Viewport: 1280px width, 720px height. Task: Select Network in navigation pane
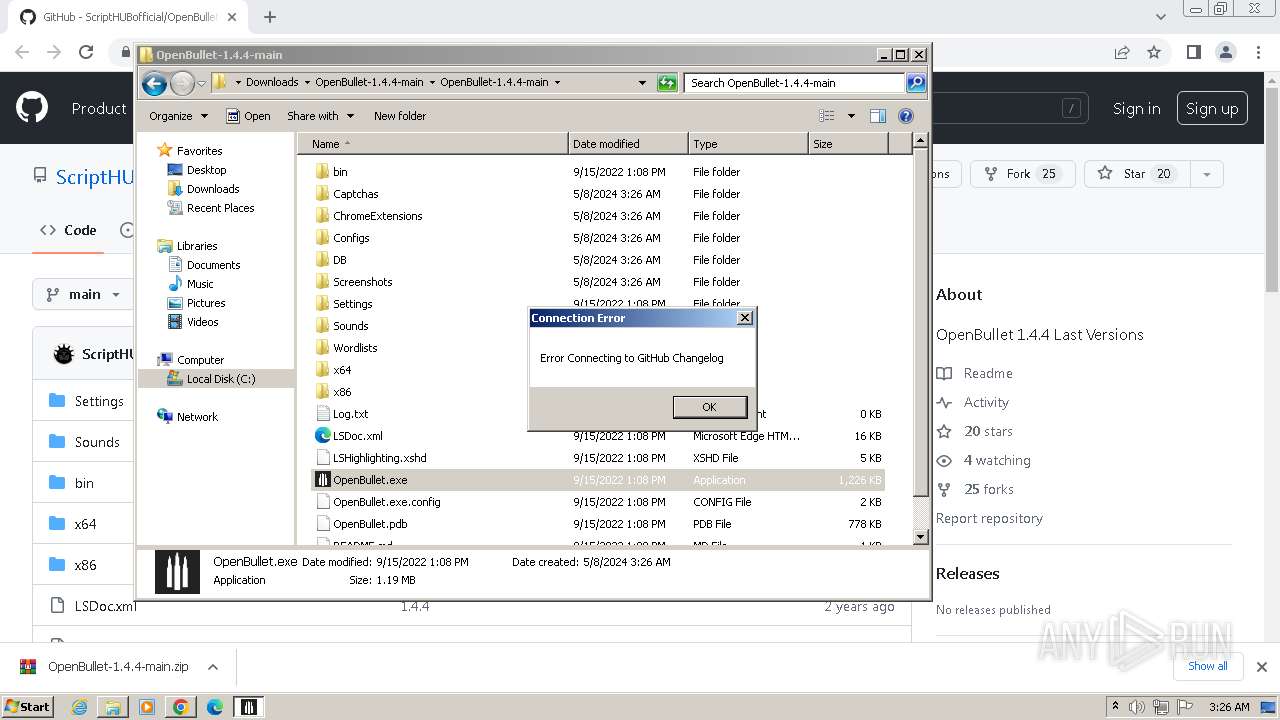[197, 417]
